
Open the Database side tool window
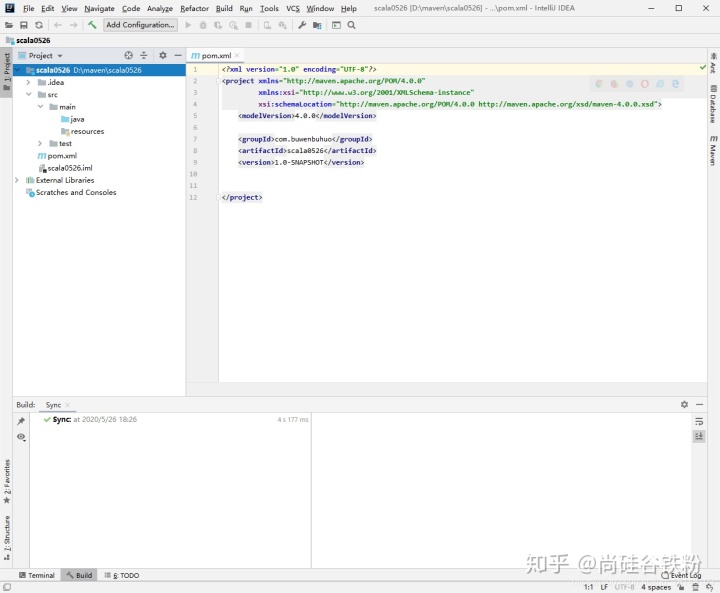coord(713,103)
